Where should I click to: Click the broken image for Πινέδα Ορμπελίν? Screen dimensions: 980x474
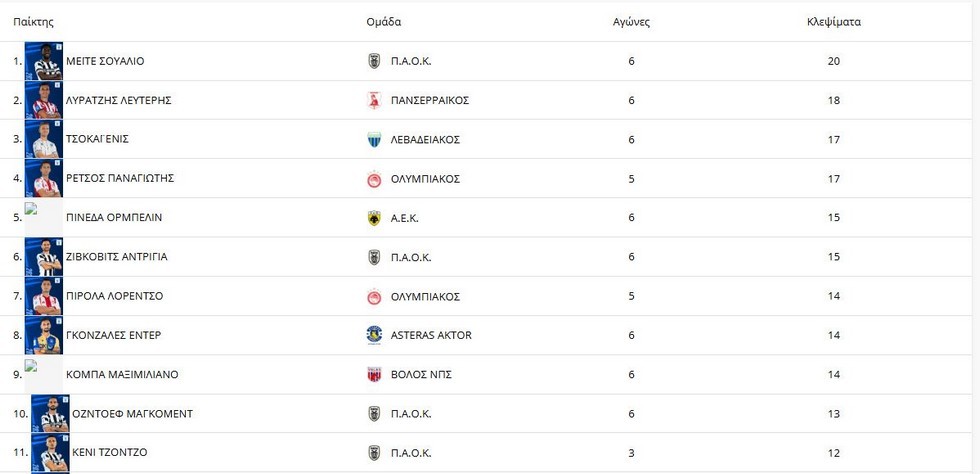[x=31, y=210]
